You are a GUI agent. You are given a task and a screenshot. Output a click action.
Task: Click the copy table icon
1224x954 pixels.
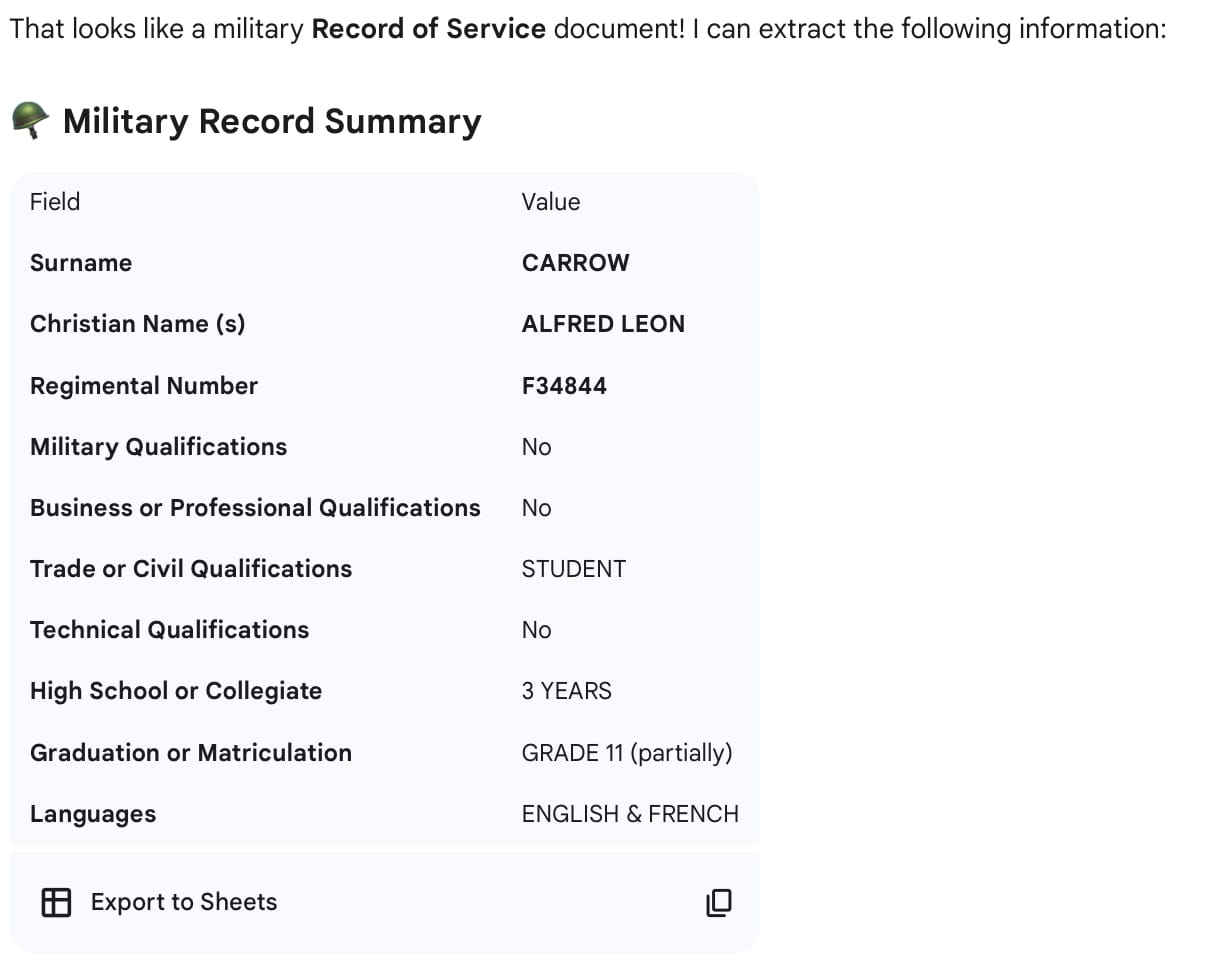click(x=719, y=902)
